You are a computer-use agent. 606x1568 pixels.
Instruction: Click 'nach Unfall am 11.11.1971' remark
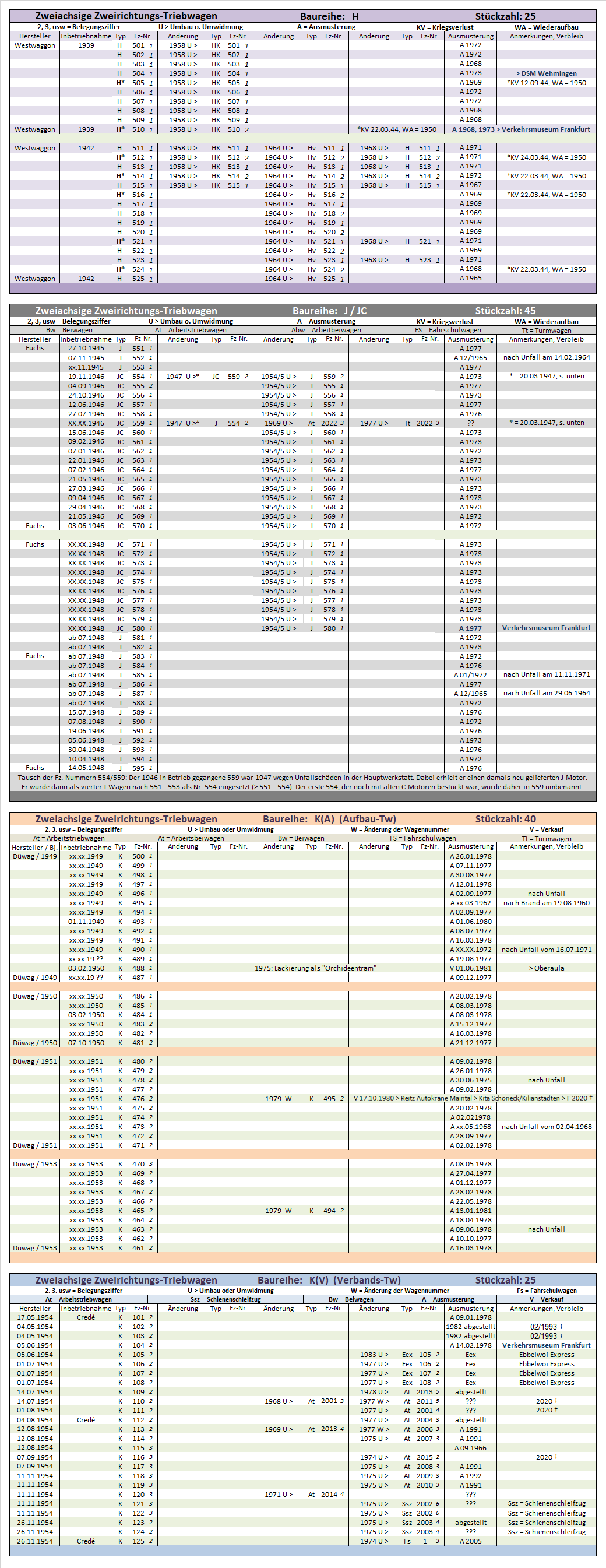[x=546, y=675]
